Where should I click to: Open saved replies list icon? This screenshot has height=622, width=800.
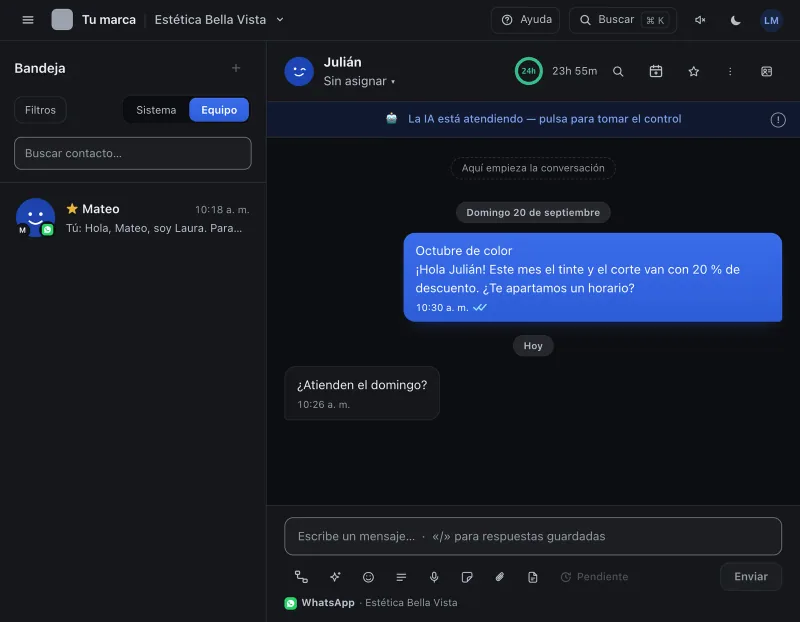point(401,577)
